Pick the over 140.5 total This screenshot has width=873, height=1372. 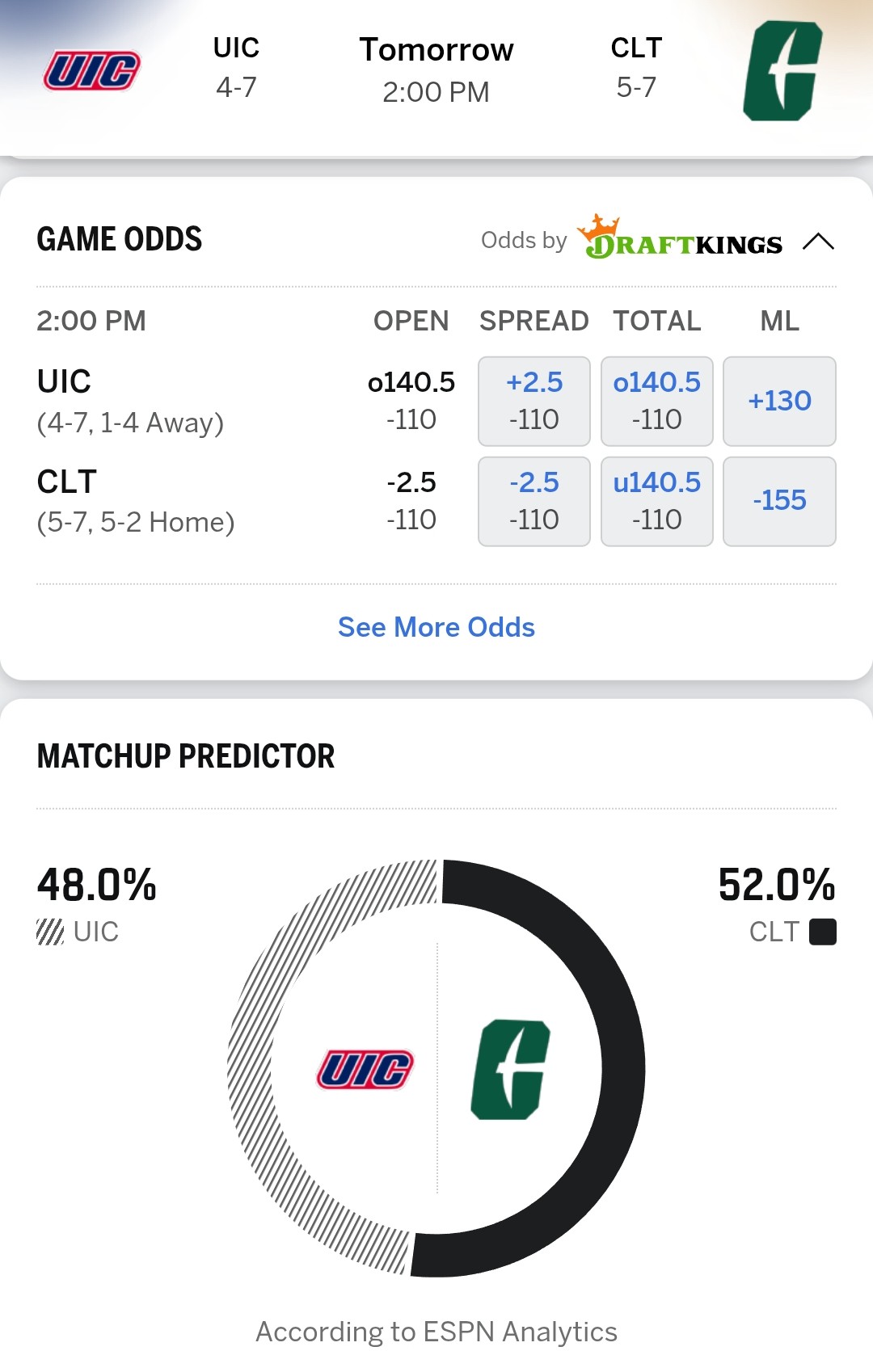tap(656, 401)
